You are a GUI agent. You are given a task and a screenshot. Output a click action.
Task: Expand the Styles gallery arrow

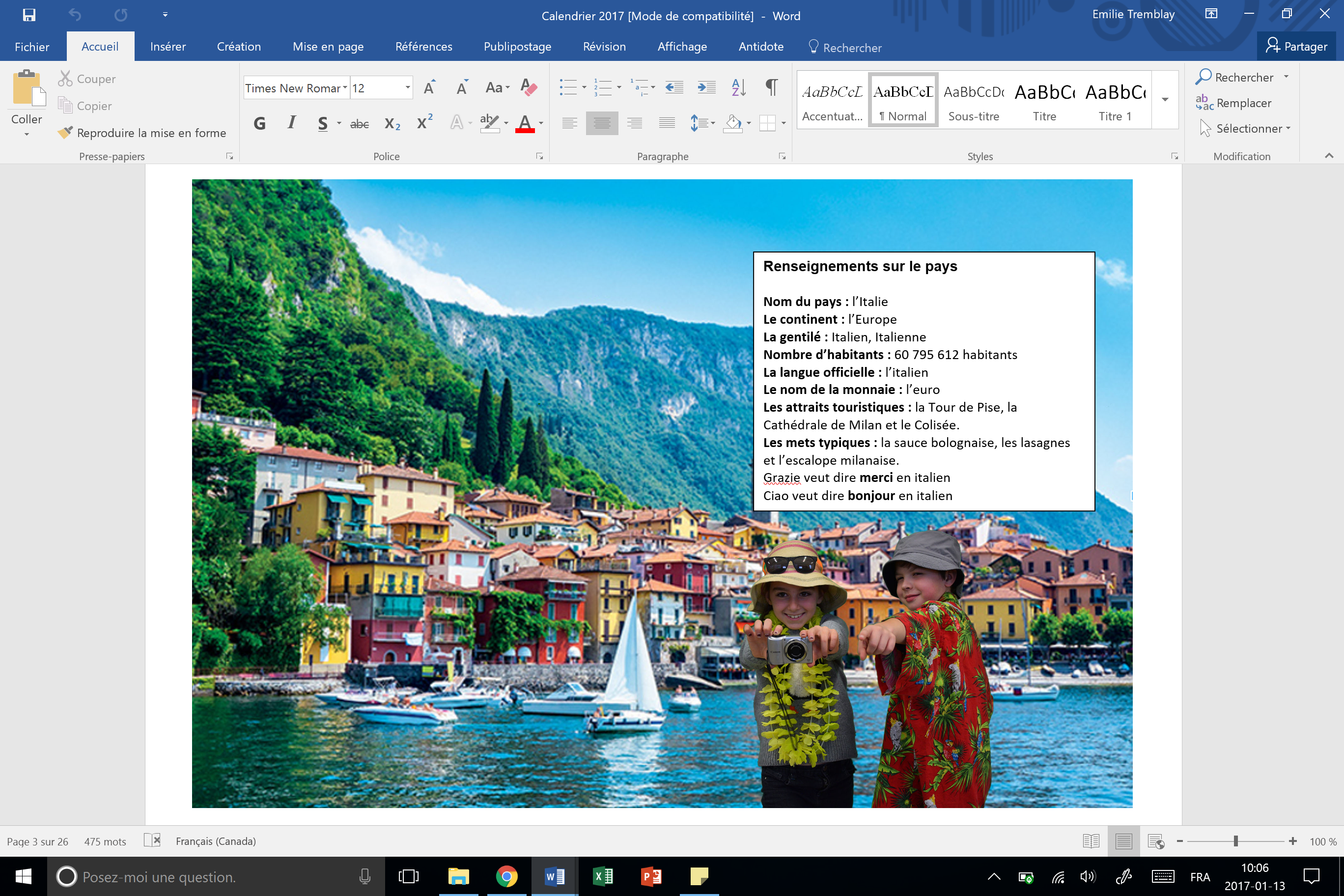[1165, 100]
